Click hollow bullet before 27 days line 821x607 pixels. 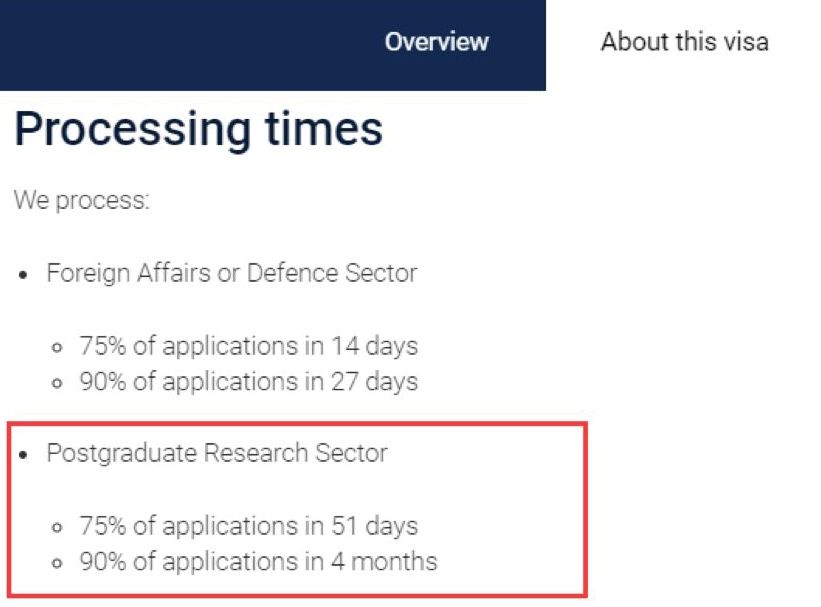click(x=57, y=383)
